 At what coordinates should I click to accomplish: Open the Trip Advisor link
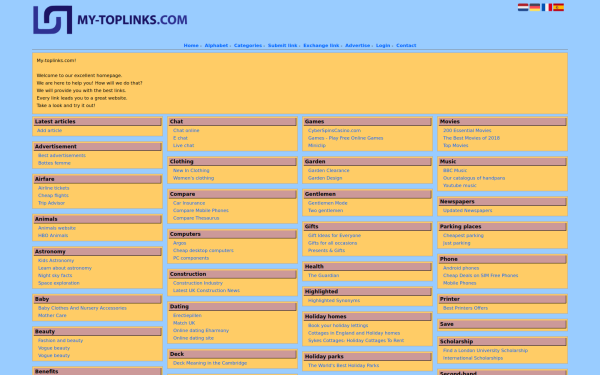point(51,203)
